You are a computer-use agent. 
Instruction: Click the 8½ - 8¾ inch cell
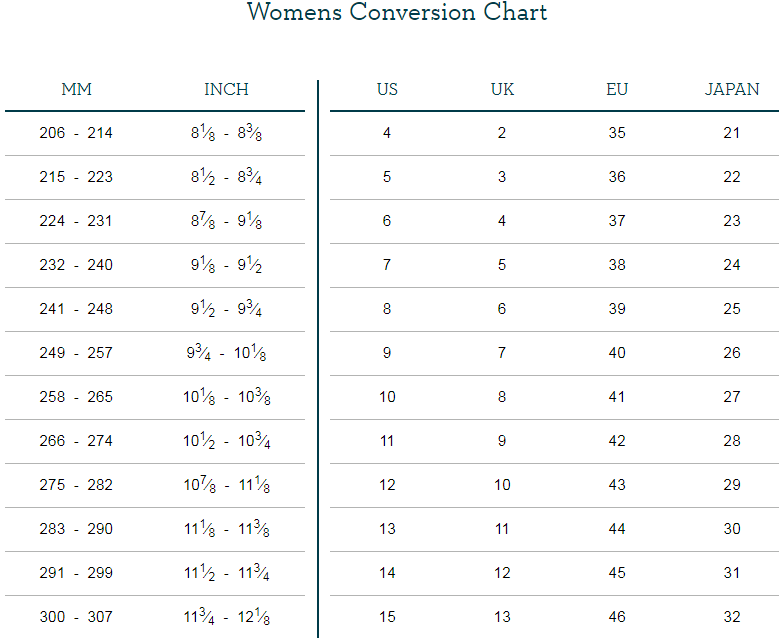point(227,178)
